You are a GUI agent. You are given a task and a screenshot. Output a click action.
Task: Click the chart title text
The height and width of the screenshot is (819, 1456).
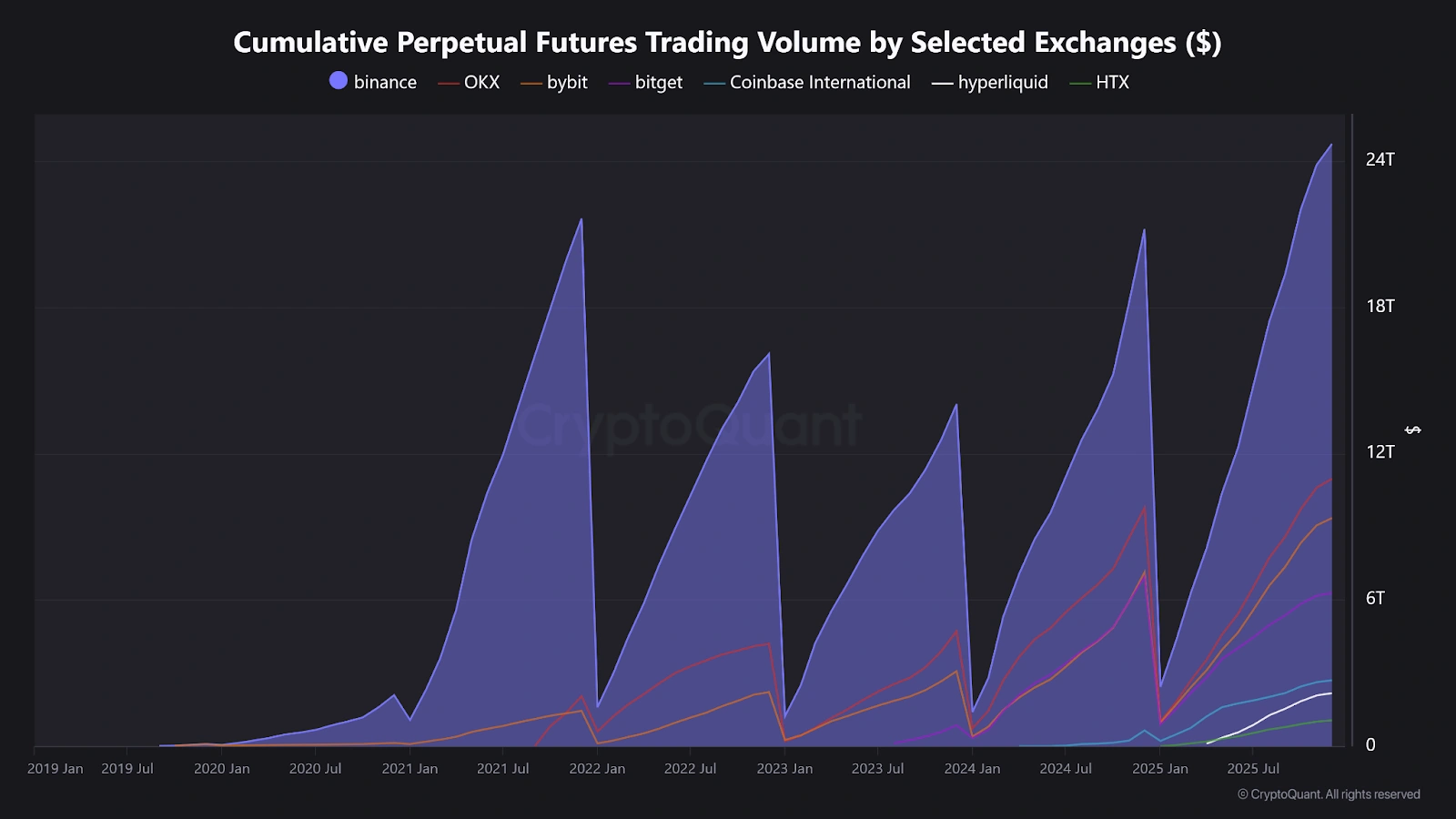tap(727, 42)
